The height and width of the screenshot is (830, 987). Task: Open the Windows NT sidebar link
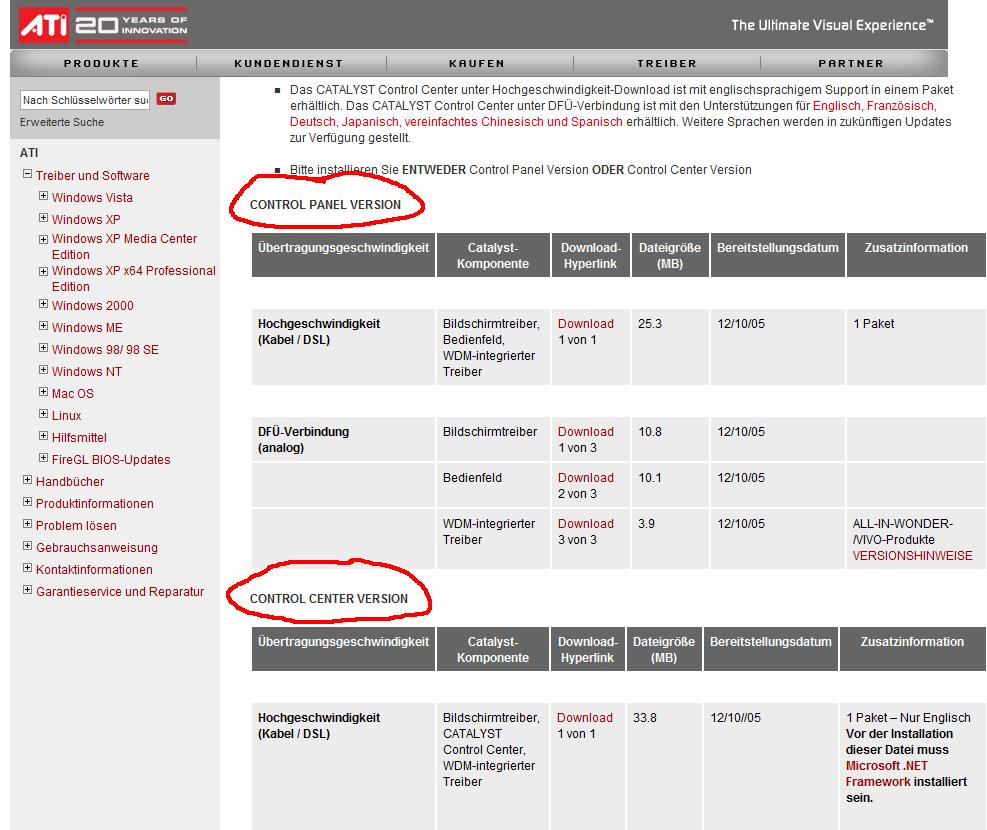(86, 372)
